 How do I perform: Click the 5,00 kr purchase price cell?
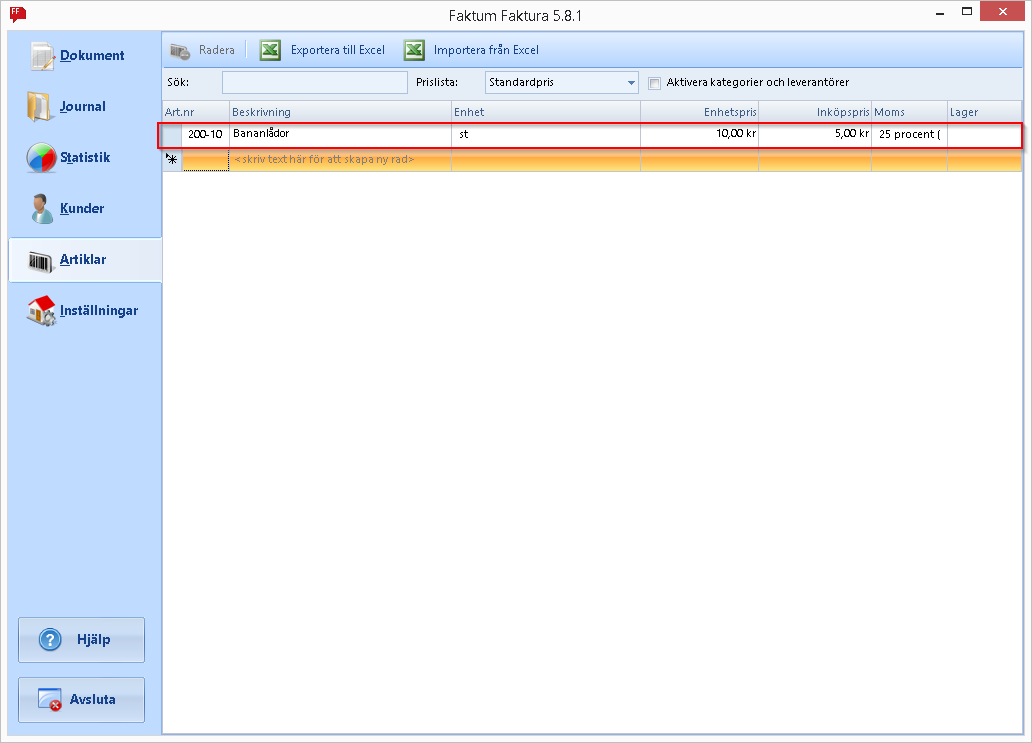(x=815, y=134)
